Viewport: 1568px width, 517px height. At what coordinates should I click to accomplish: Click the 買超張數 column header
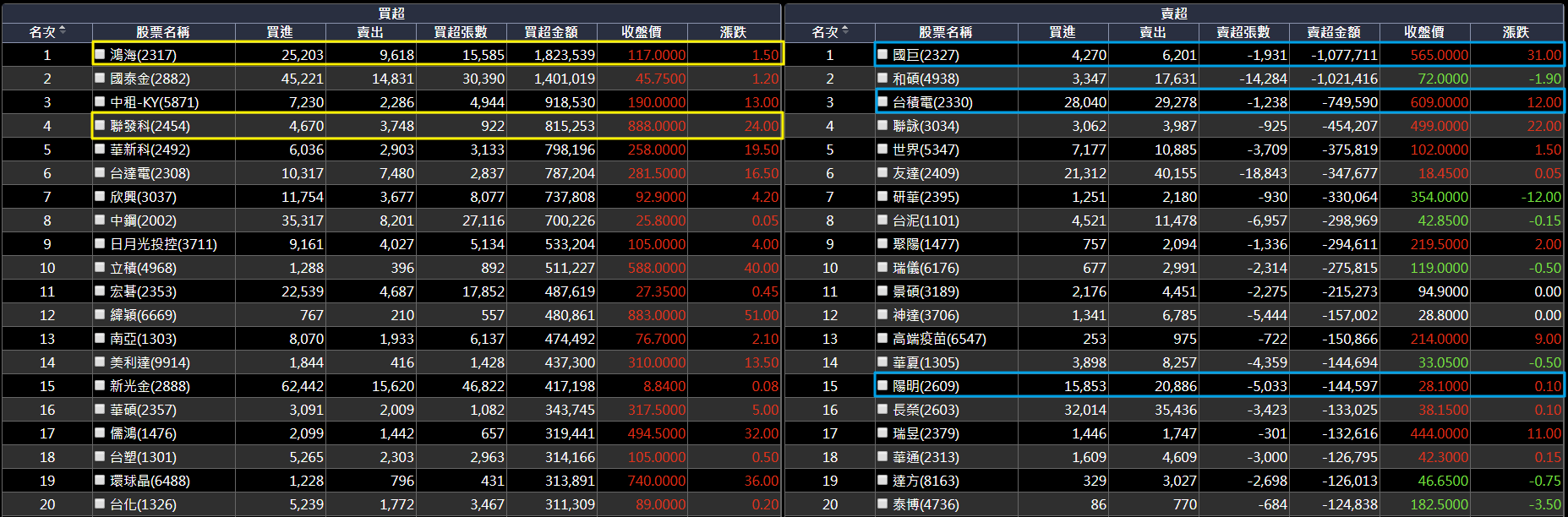coord(461,32)
